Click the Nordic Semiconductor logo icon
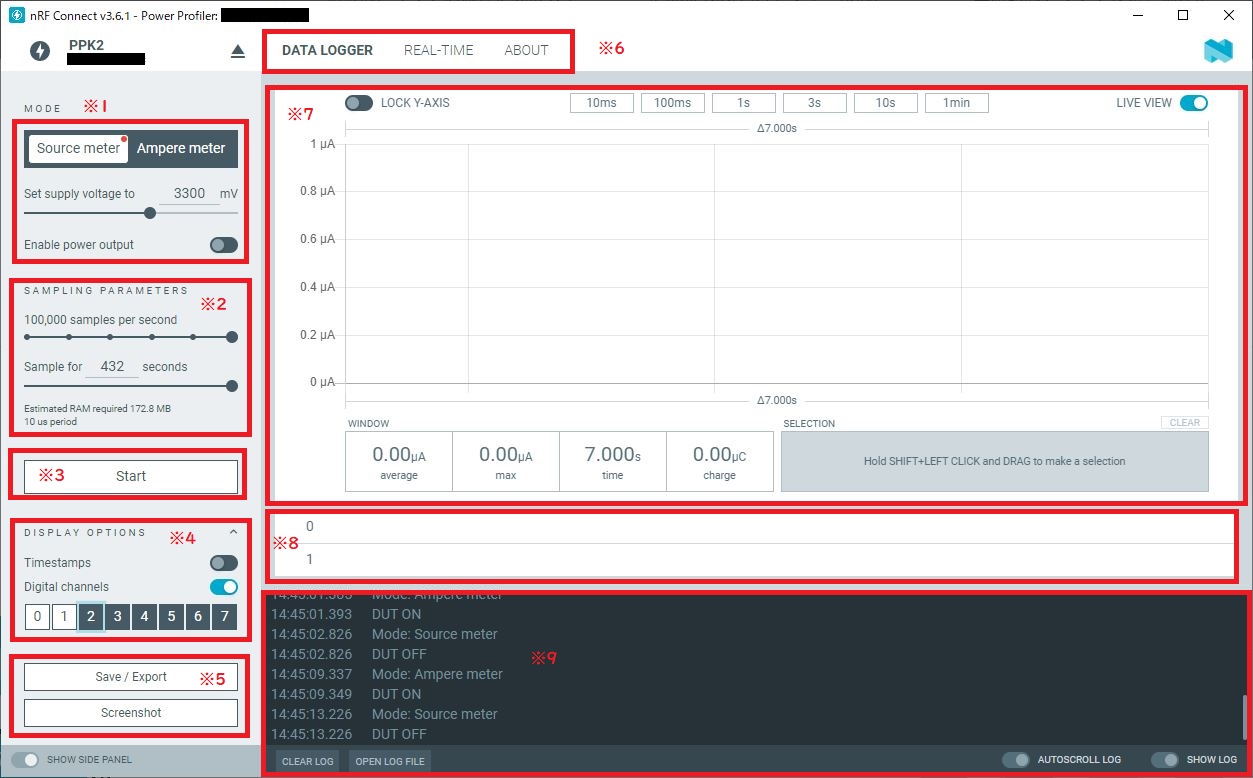This screenshot has height=778, width=1253. click(1218, 51)
